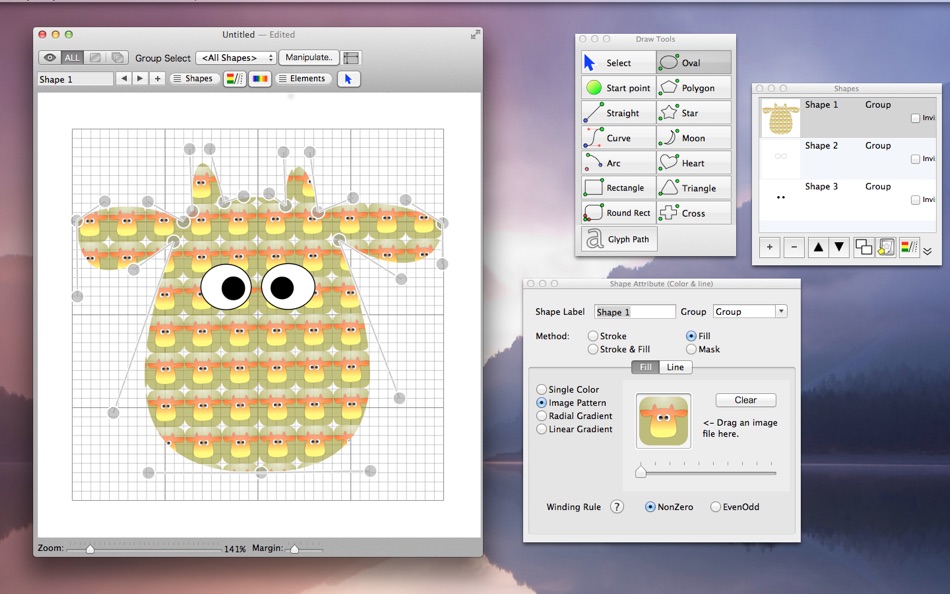The height and width of the screenshot is (594, 950).
Task: Open the All Shapes group select dropdown
Action: [x=236, y=58]
